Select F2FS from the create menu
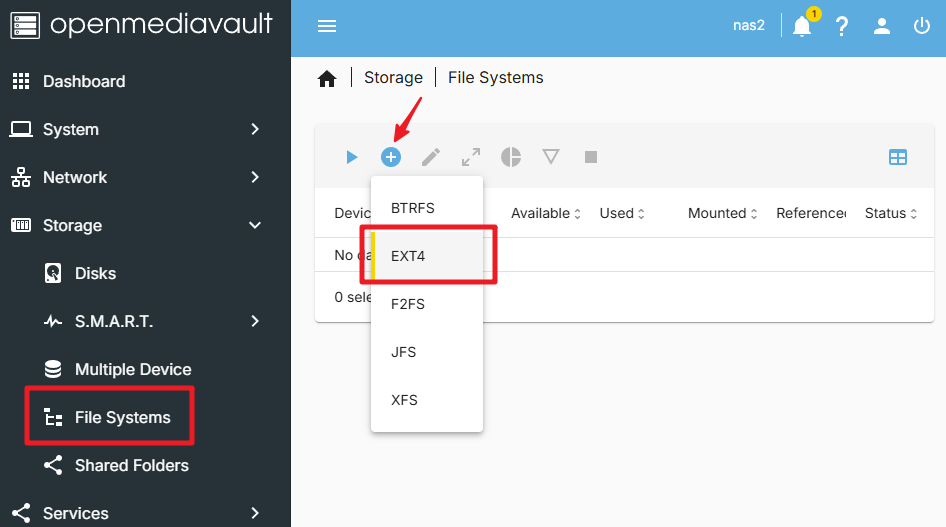The width and height of the screenshot is (946, 527). click(427, 304)
